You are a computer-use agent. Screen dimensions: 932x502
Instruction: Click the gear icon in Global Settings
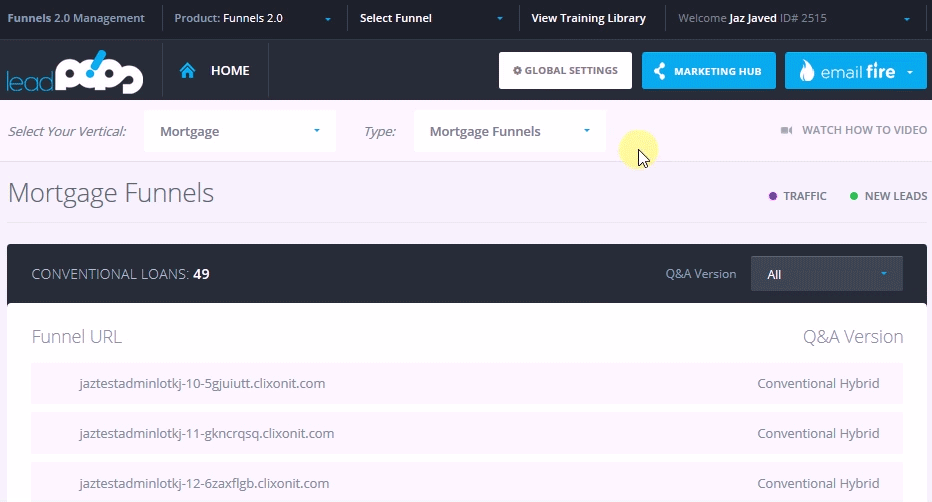click(517, 71)
